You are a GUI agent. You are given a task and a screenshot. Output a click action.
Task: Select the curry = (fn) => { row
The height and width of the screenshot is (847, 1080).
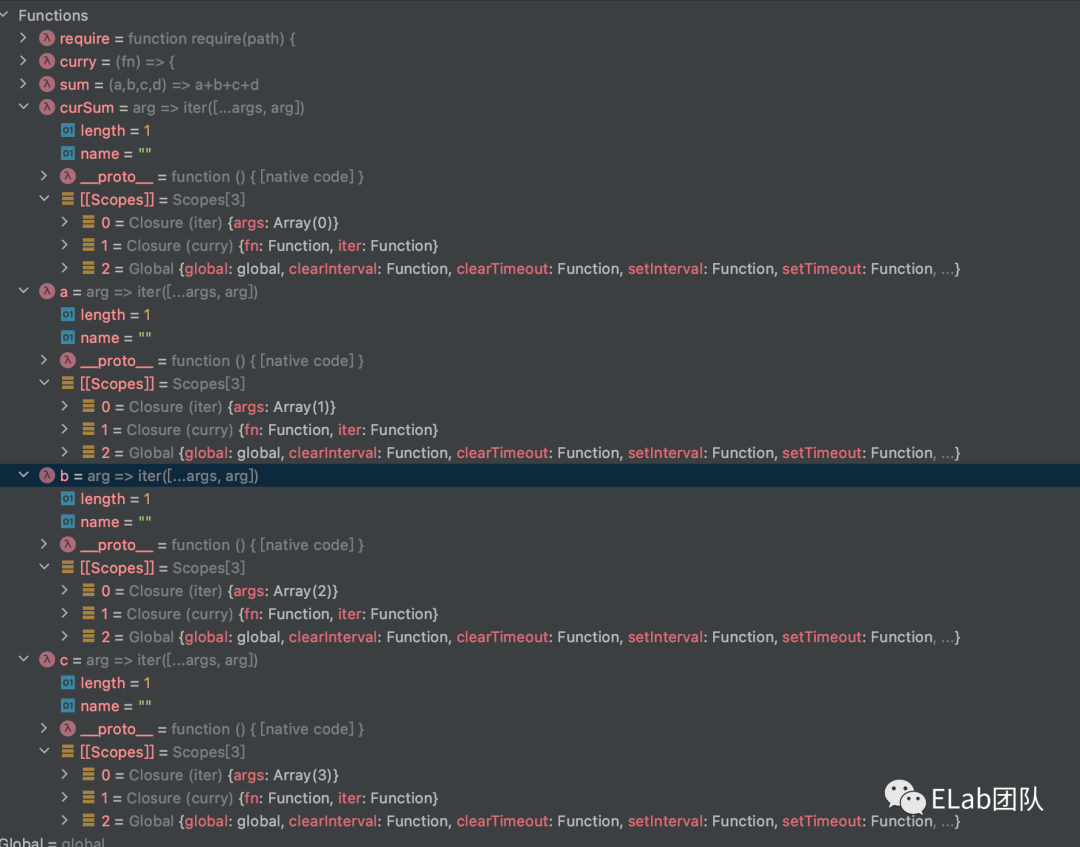[540, 61]
